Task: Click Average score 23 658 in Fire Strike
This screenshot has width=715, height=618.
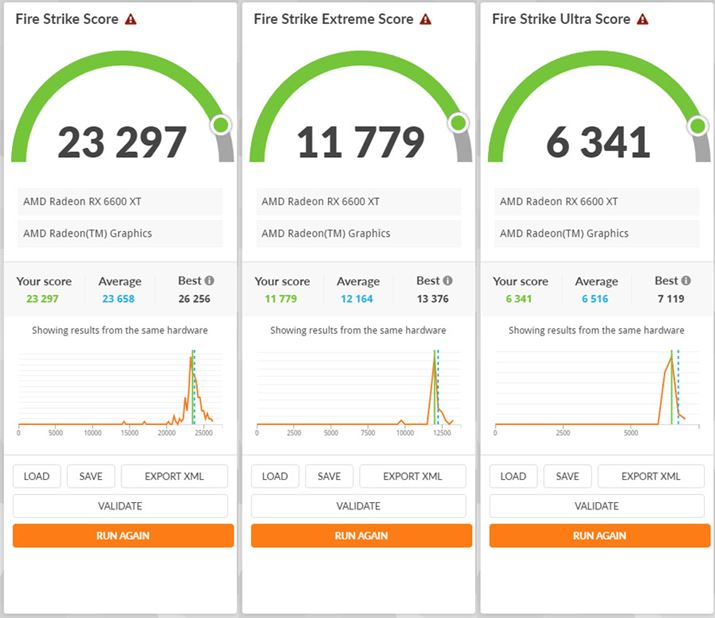Action: (120, 297)
